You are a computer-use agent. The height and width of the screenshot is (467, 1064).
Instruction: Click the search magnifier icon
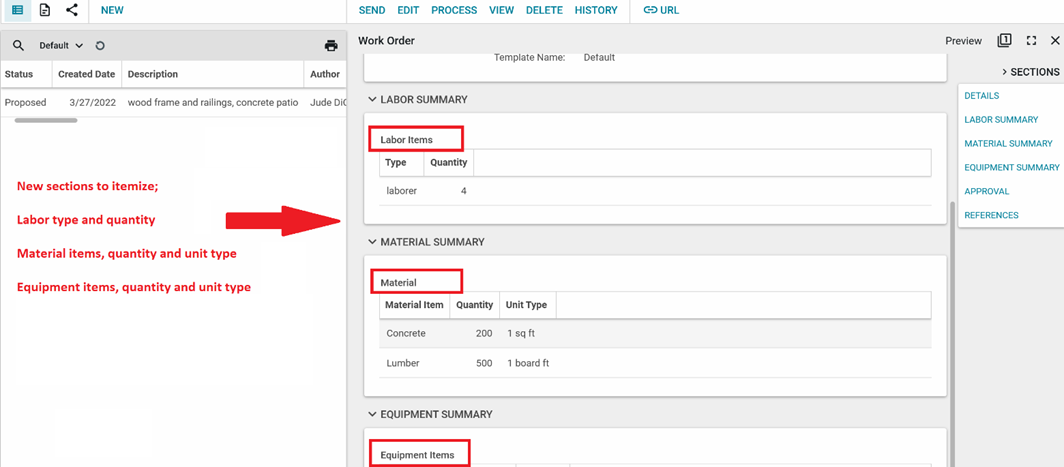point(18,46)
